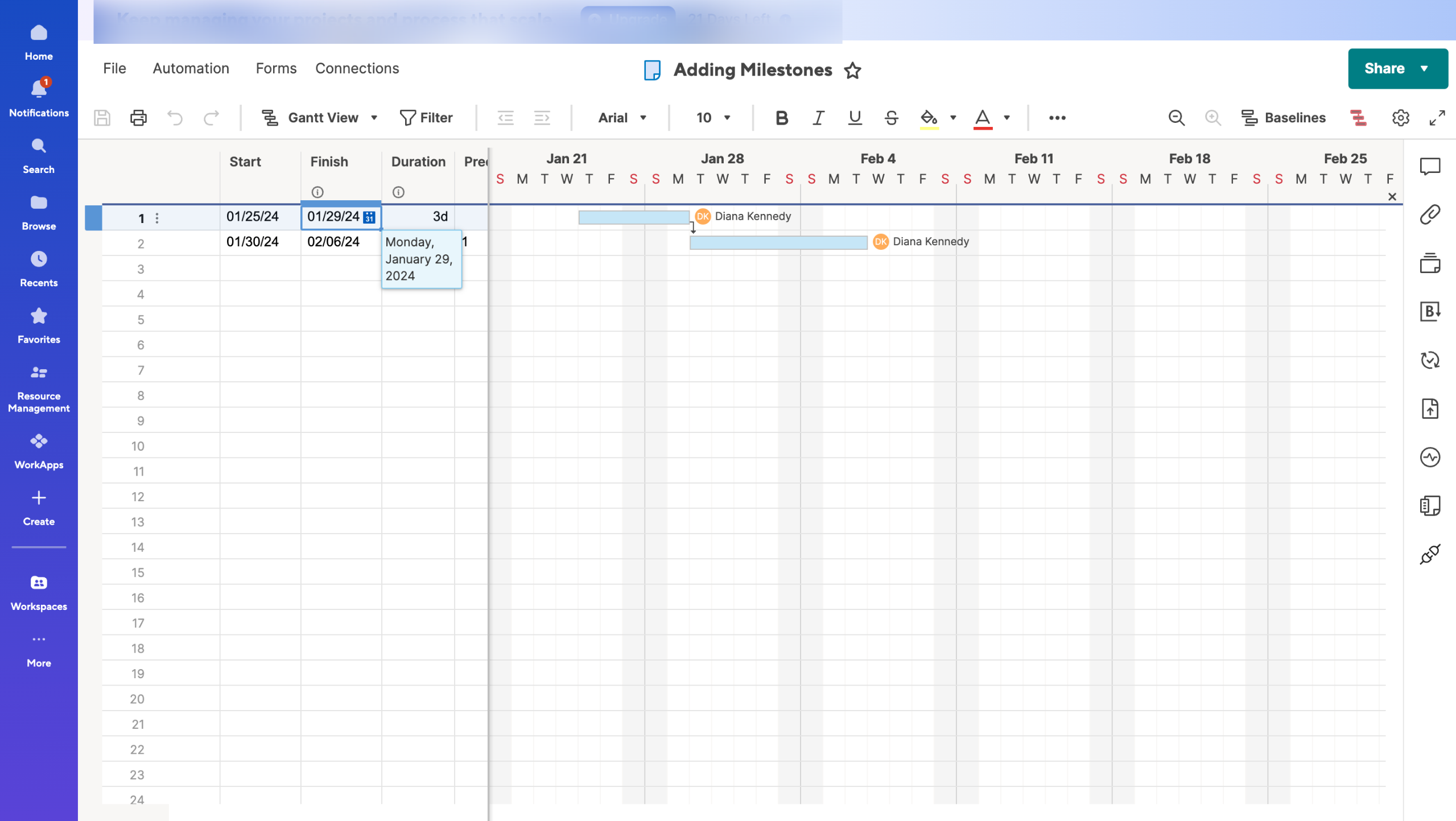Open date picker in Finish cell

click(369, 217)
